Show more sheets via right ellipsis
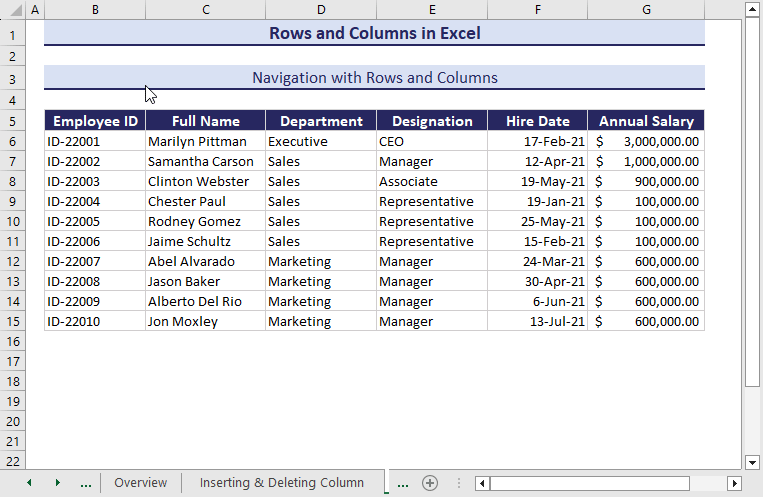The height and width of the screenshot is (497, 763). point(403,483)
